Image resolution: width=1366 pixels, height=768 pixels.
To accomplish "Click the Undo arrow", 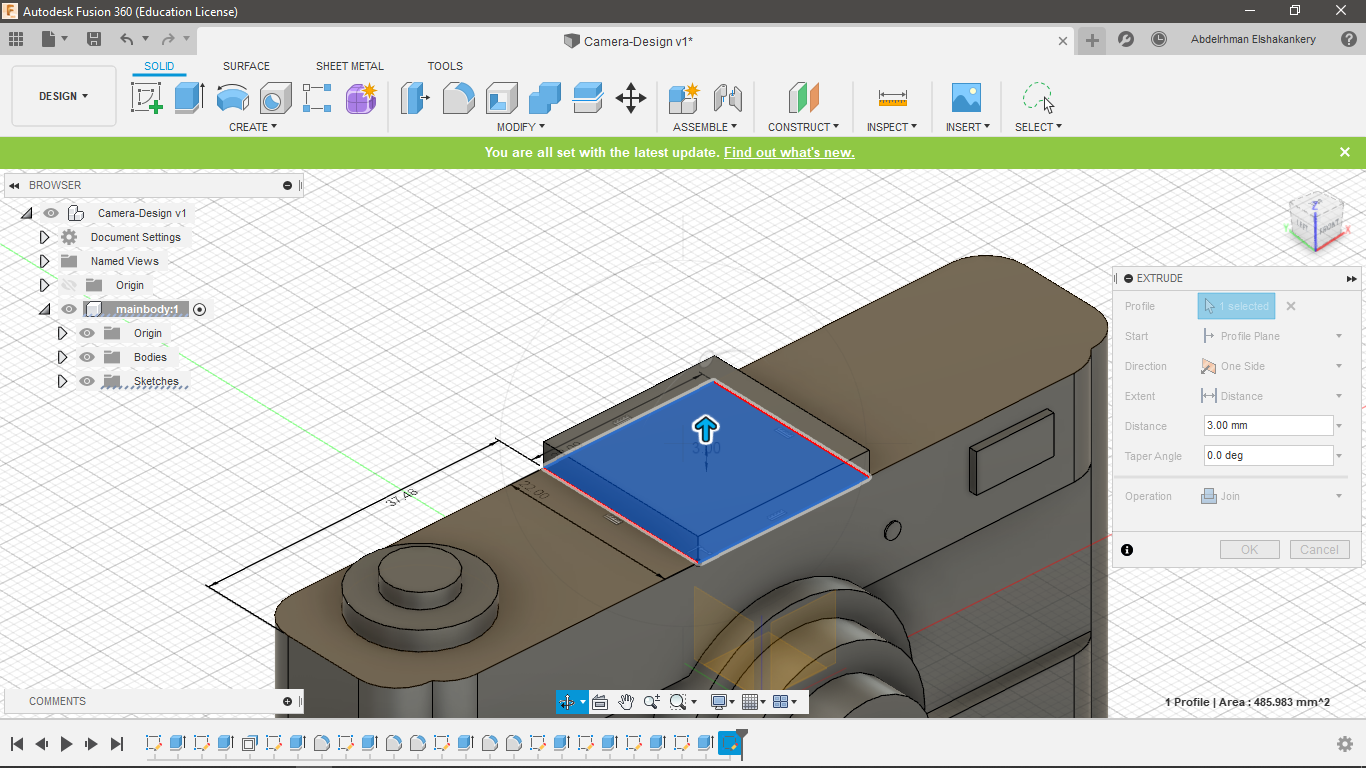I will tap(126, 39).
